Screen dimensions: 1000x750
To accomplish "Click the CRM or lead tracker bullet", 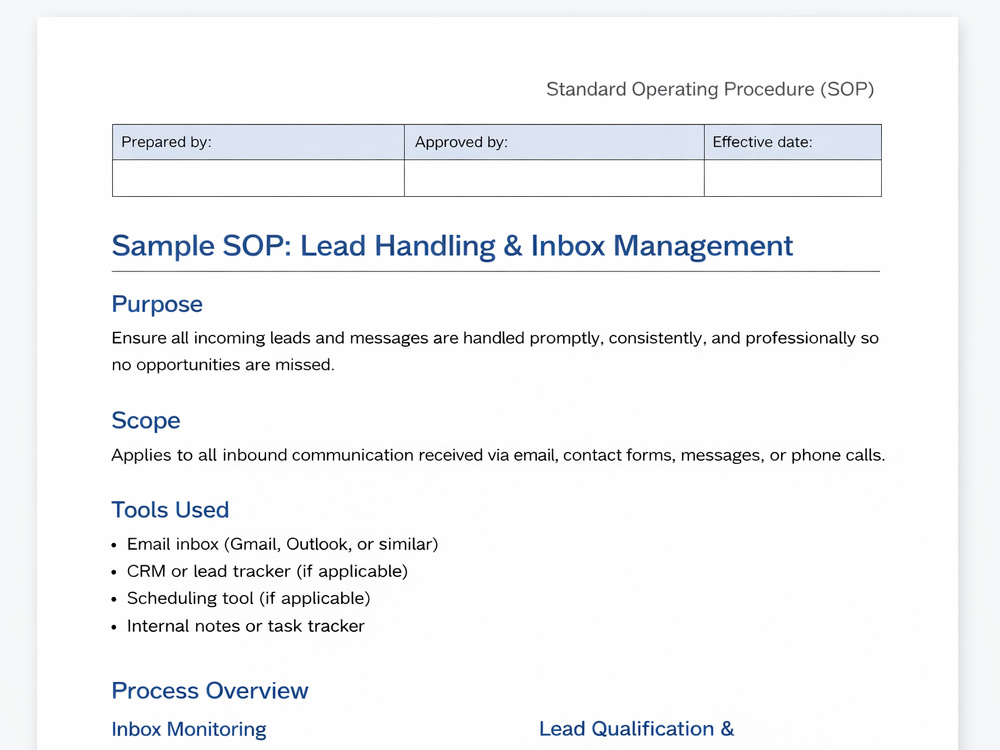I will click(267, 571).
